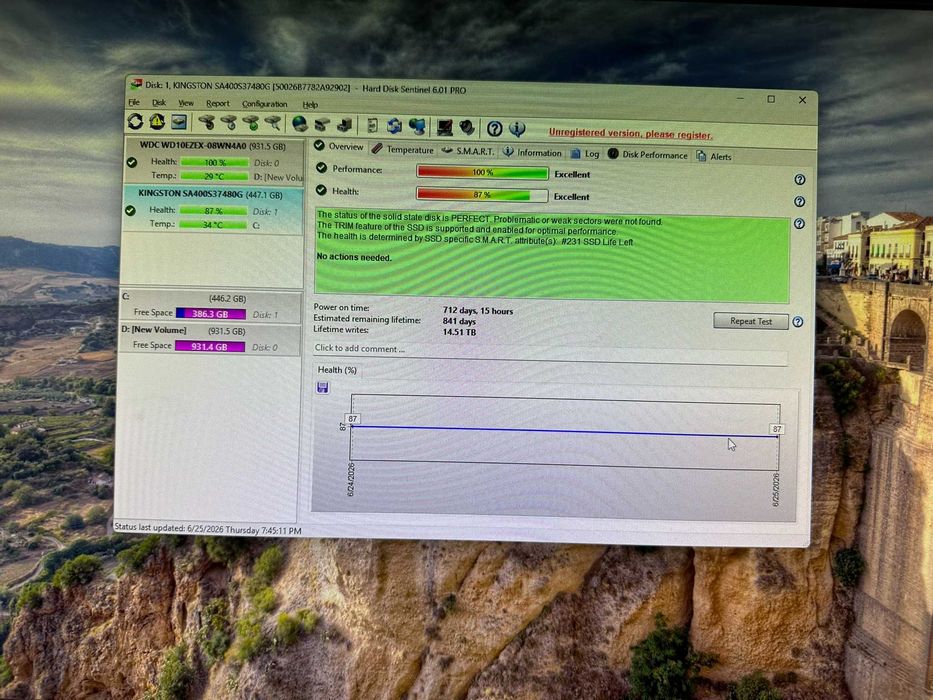Click the speaker sound toolbar icon
Viewport: 933px width, 700px height.
(x=467, y=127)
